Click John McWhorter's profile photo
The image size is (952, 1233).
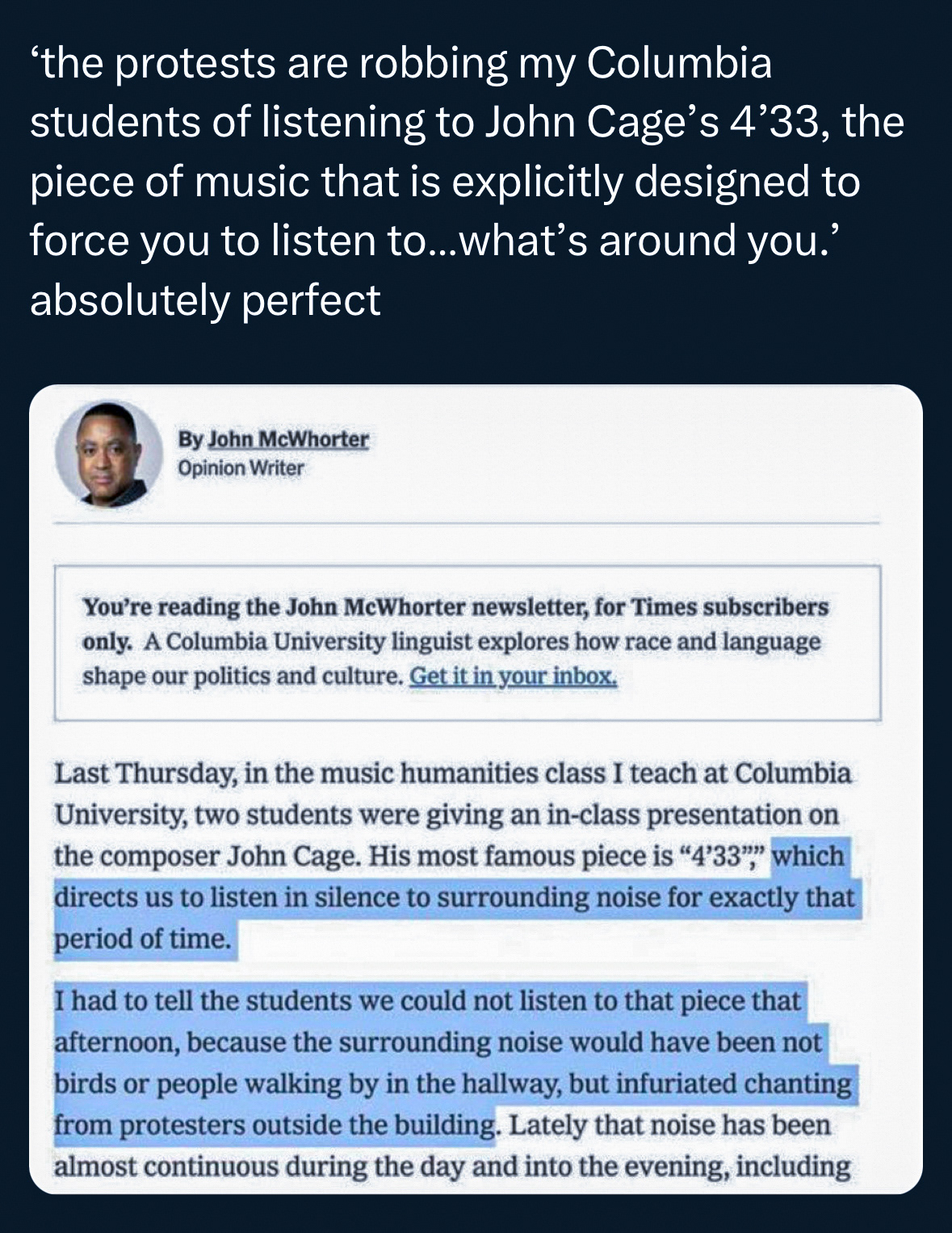(x=108, y=455)
